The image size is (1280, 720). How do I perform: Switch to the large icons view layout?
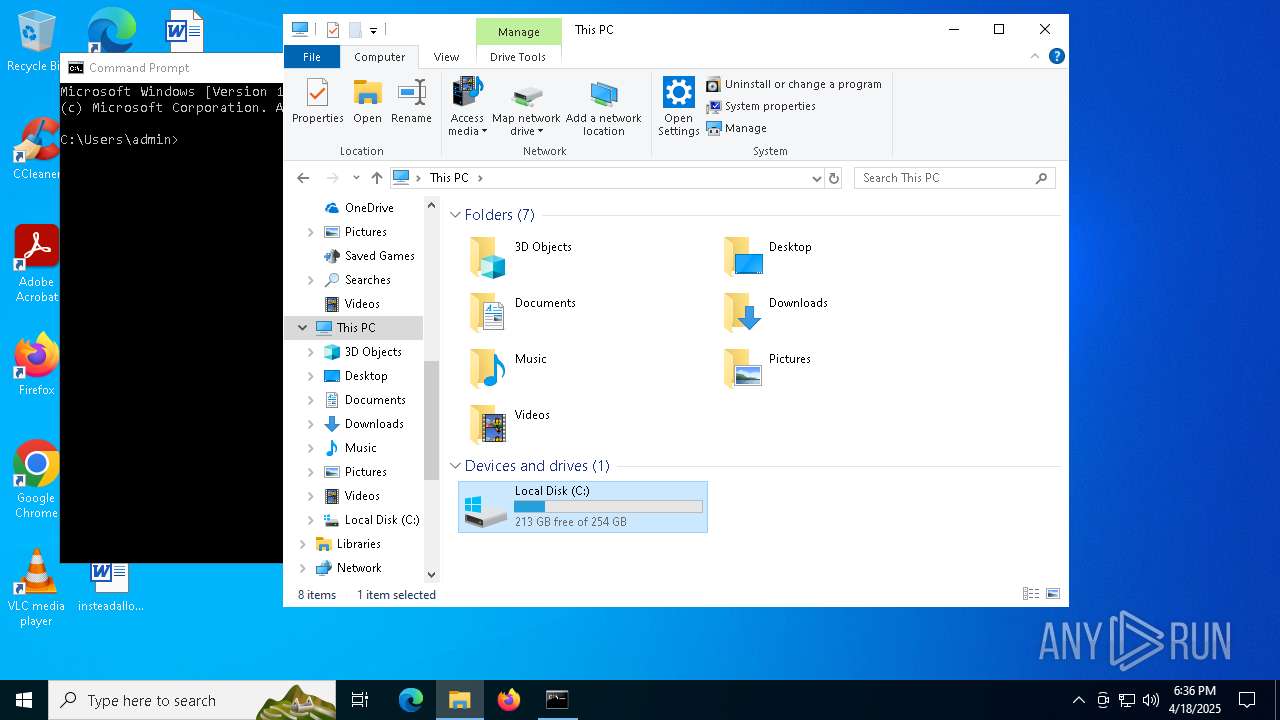tap(1053, 594)
